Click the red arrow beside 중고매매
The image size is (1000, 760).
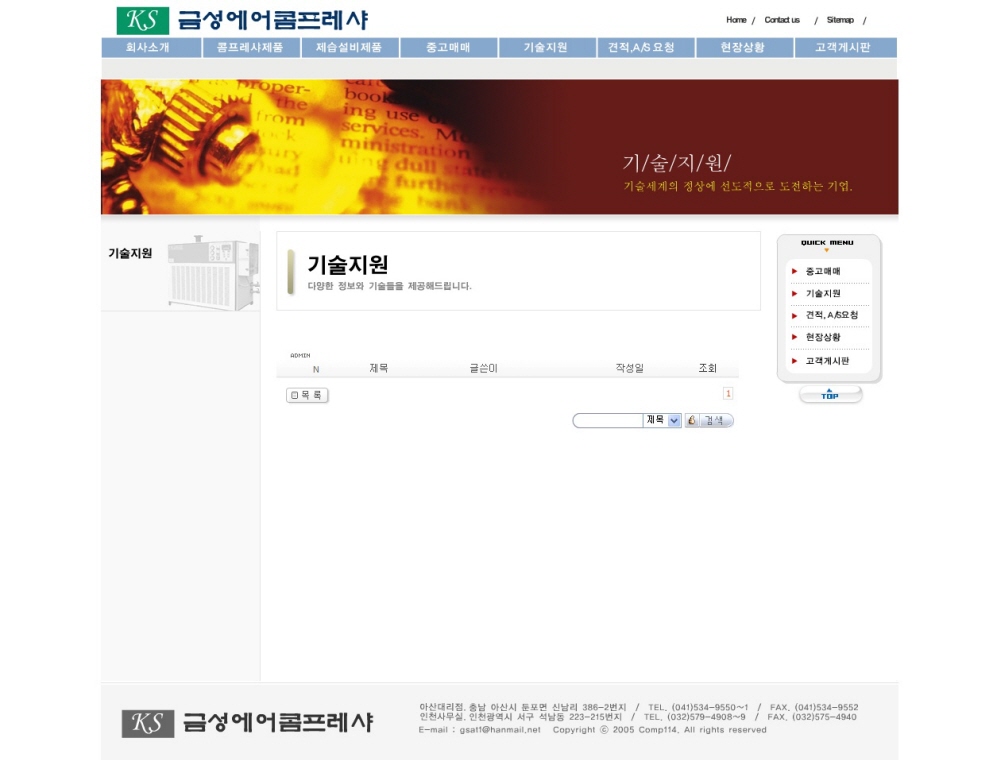tap(794, 271)
